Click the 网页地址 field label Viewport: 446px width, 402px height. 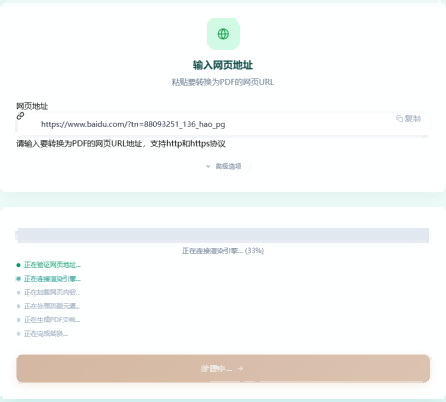pyautogui.click(x=32, y=106)
